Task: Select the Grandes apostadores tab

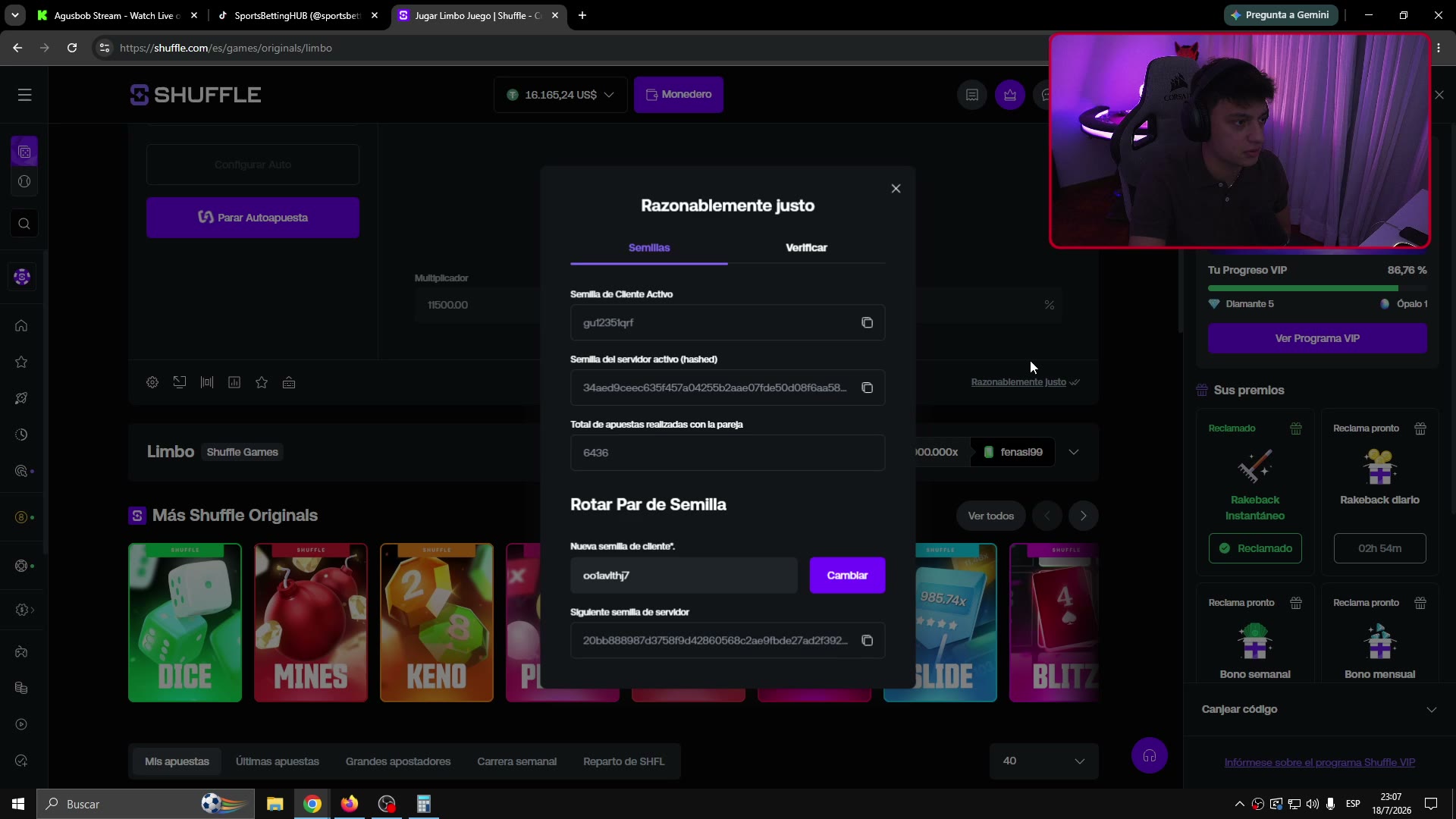Action: pyautogui.click(x=398, y=761)
